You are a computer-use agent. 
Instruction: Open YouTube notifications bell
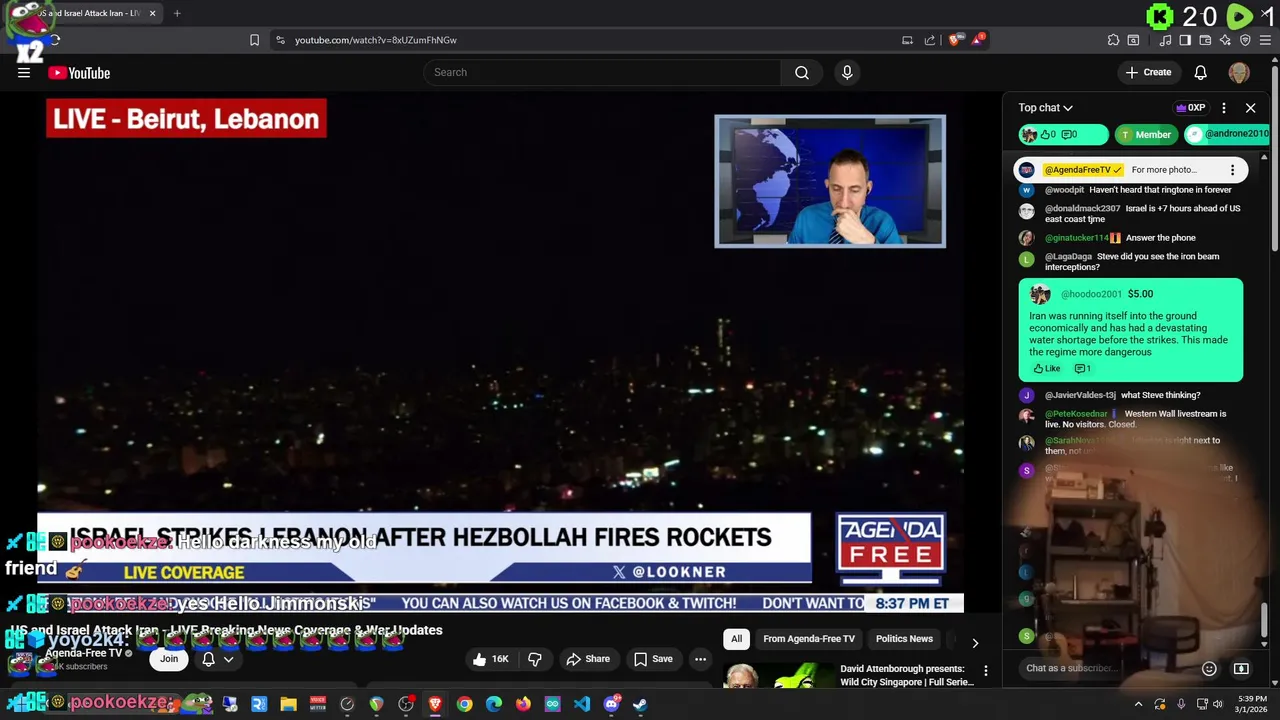(1200, 72)
